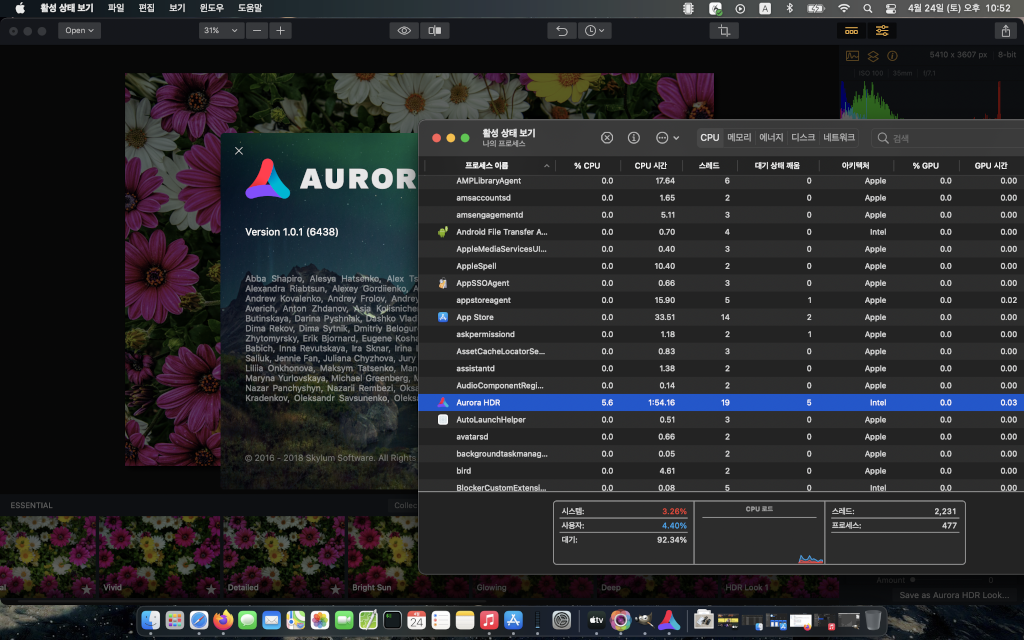Screen dimensions: 1024x640
Task: Select the Bright Sun preset thumbnail
Action: click(383, 556)
